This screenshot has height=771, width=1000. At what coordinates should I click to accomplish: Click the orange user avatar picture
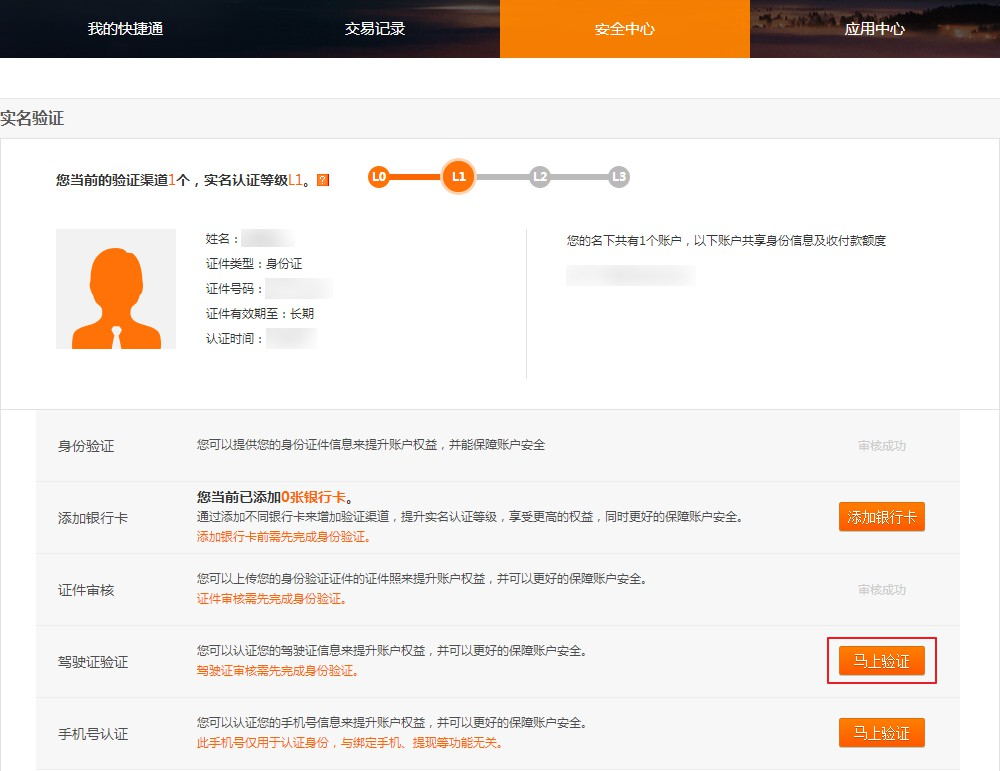(116, 289)
